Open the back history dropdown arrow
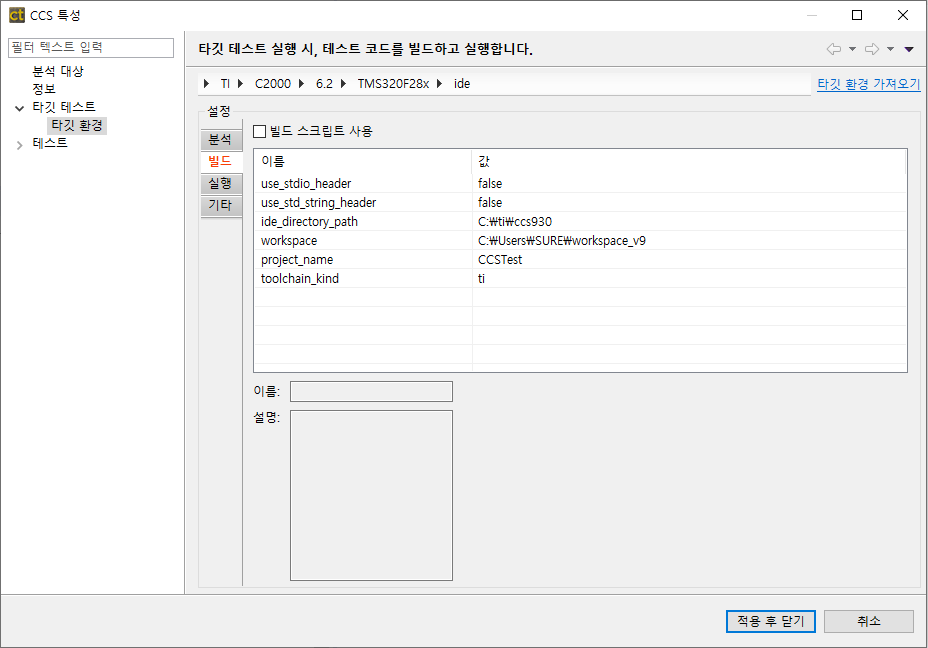928x648 pixels. (x=852, y=49)
